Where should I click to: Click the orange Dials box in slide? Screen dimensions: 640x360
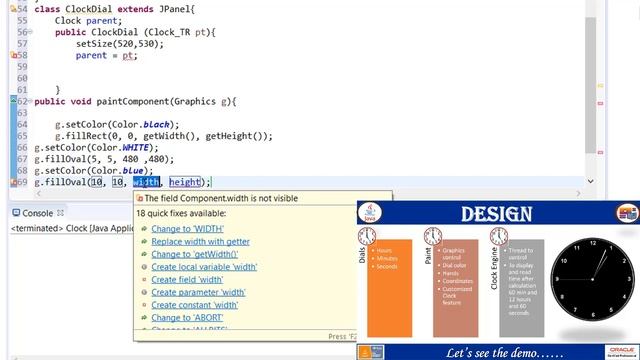click(x=389, y=288)
